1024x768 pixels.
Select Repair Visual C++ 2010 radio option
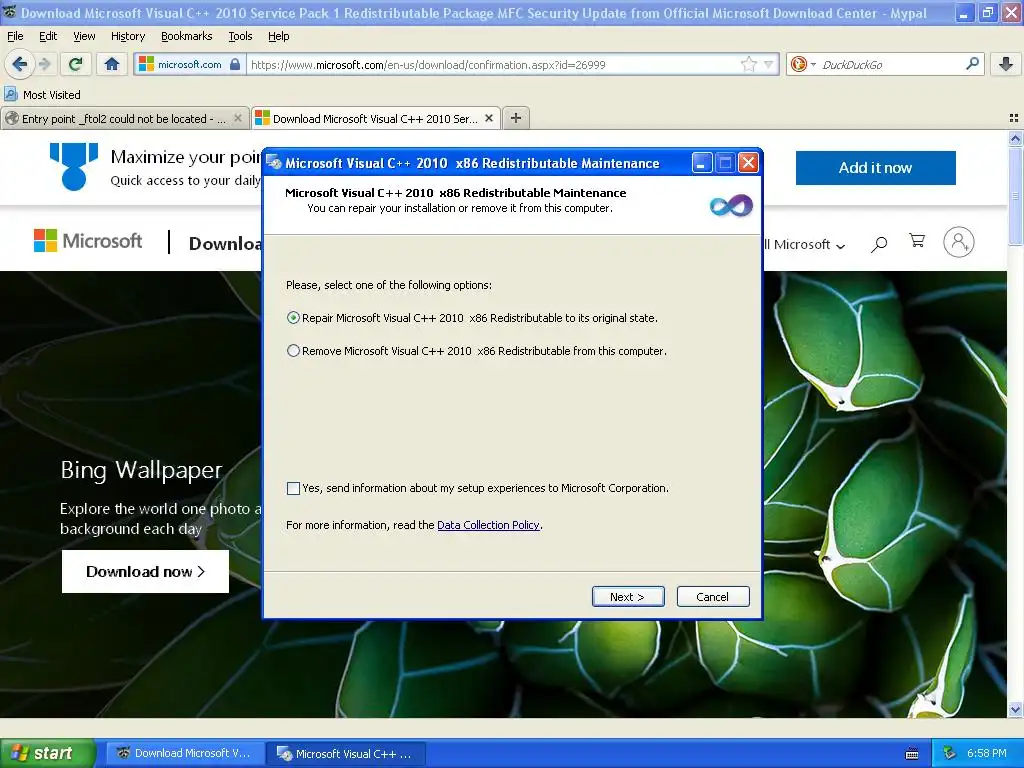pyautogui.click(x=293, y=318)
